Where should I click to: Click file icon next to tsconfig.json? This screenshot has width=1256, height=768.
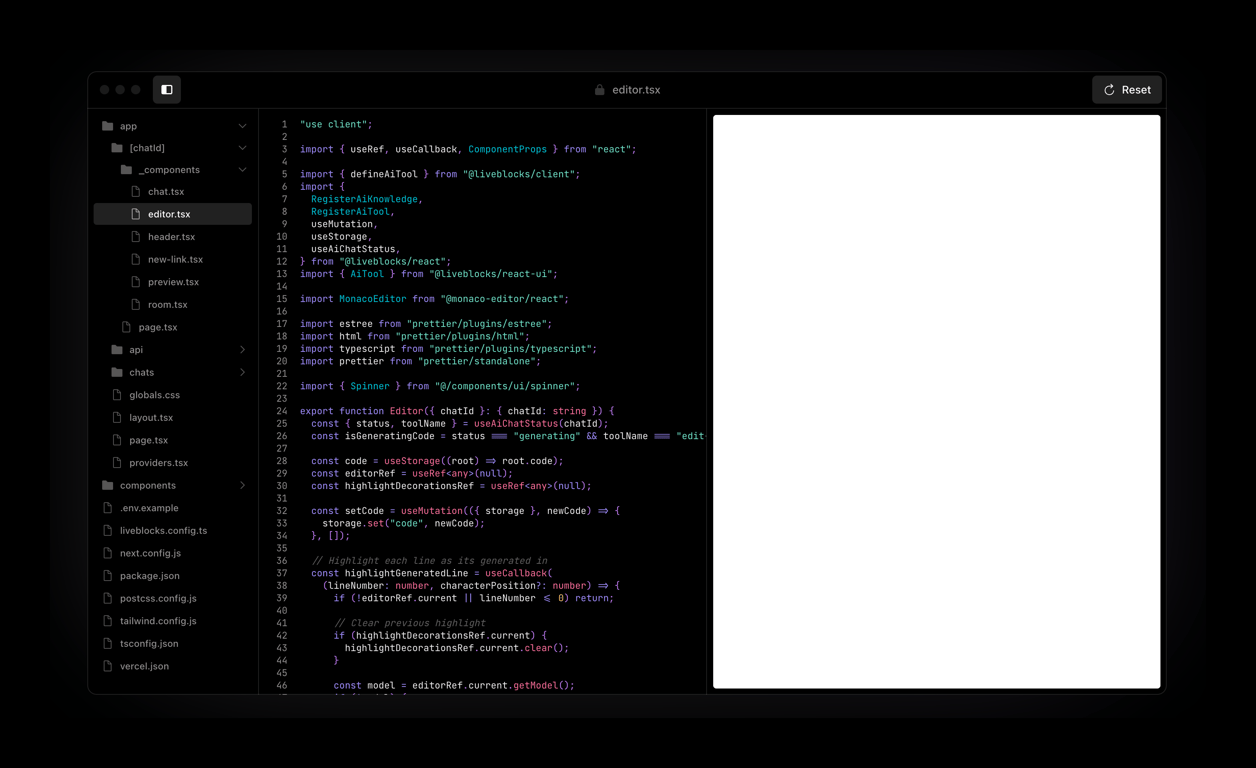click(108, 643)
